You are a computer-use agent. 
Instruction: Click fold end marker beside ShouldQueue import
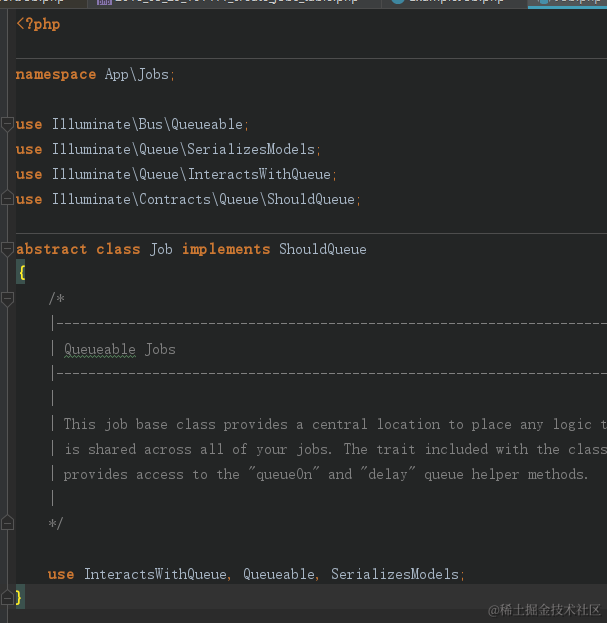pyautogui.click(x=7, y=198)
